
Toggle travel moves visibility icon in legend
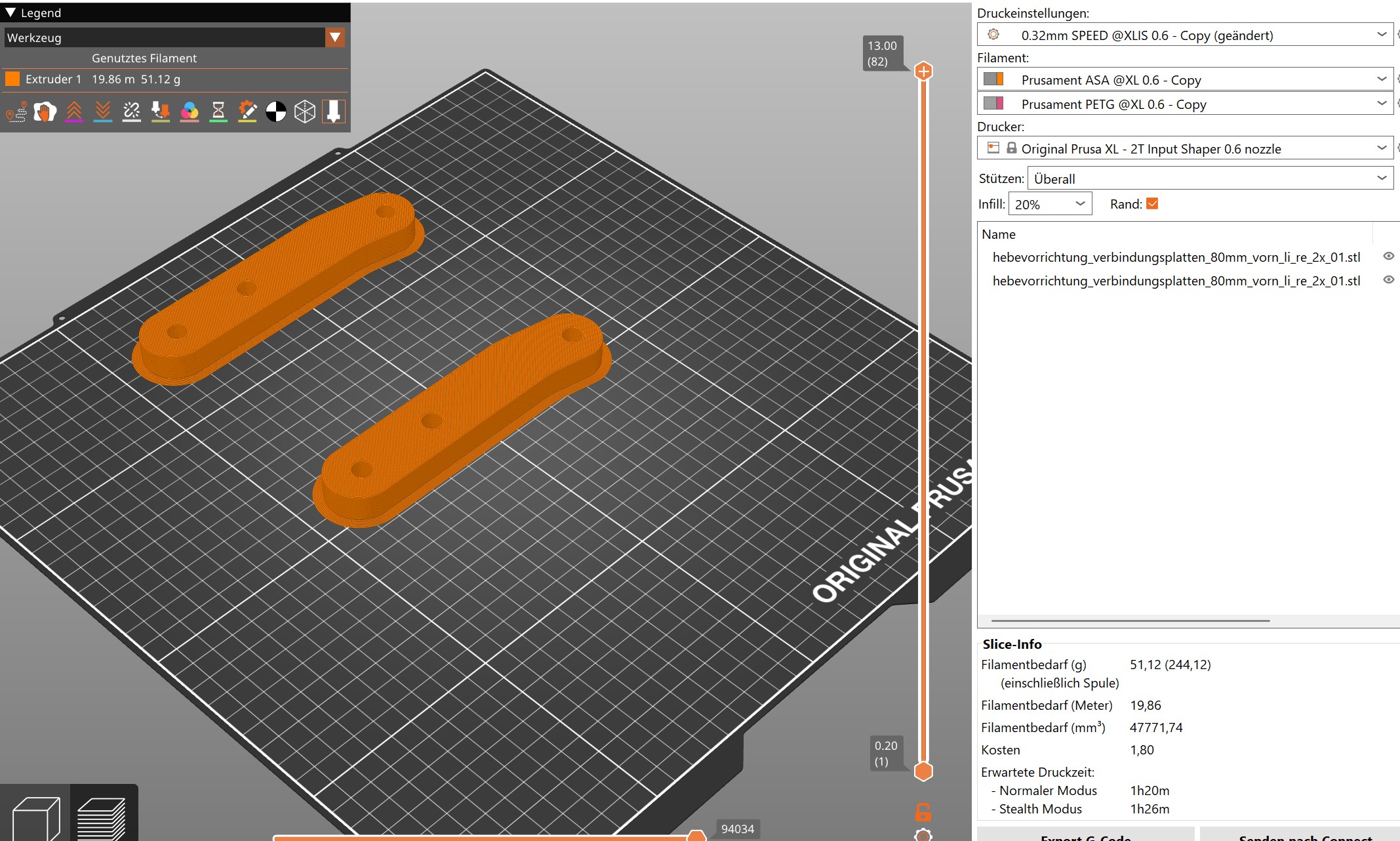(x=16, y=112)
